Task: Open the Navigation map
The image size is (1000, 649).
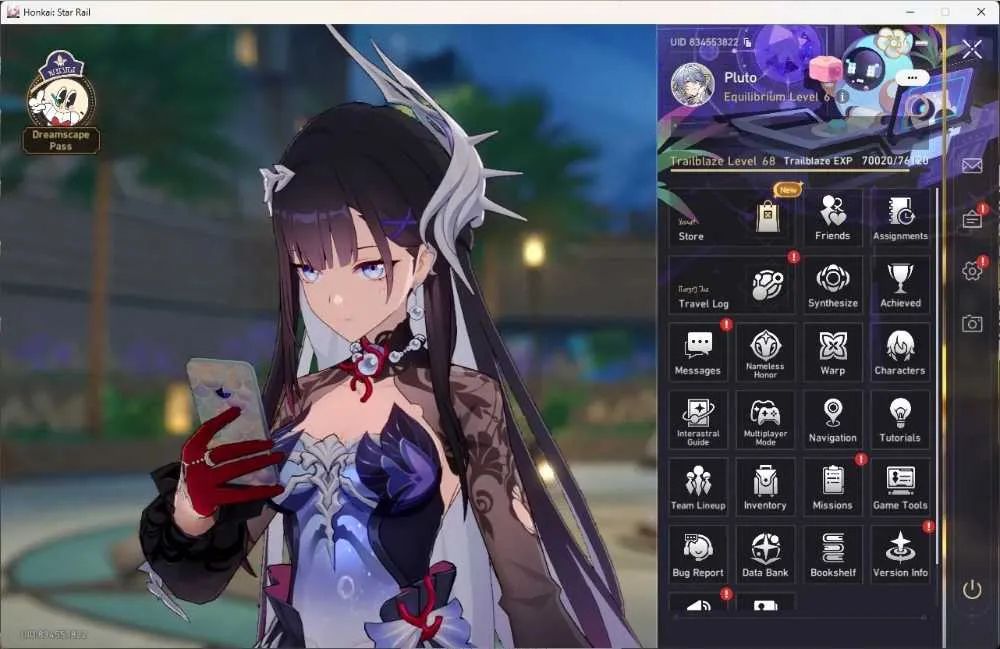Action: pos(833,420)
